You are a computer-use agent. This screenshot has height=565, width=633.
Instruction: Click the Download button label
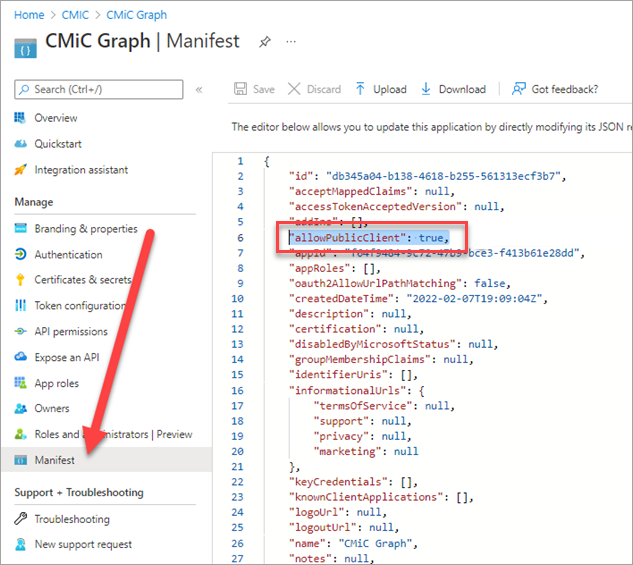(462, 89)
